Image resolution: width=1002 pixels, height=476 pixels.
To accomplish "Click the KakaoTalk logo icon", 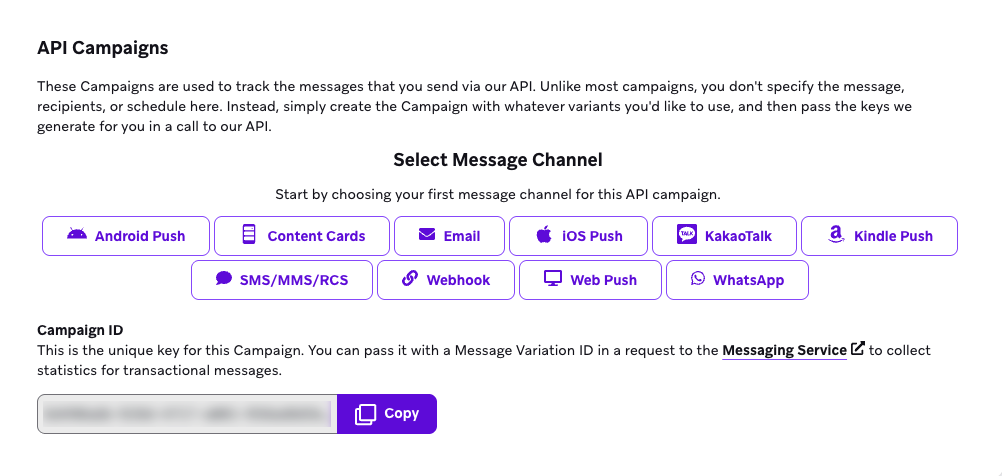I will coord(686,235).
